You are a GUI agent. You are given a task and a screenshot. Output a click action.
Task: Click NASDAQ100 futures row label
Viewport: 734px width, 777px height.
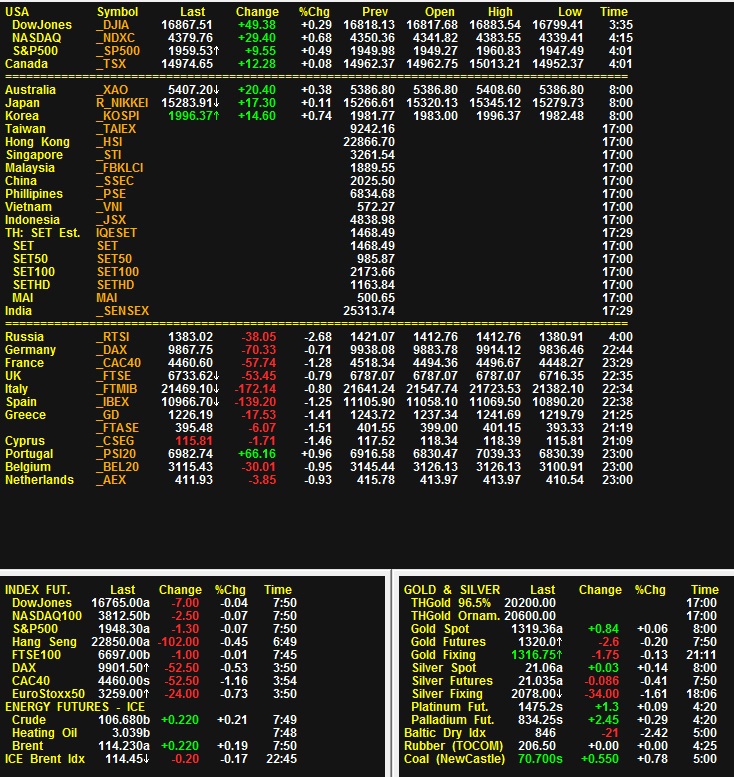click(x=47, y=615)
